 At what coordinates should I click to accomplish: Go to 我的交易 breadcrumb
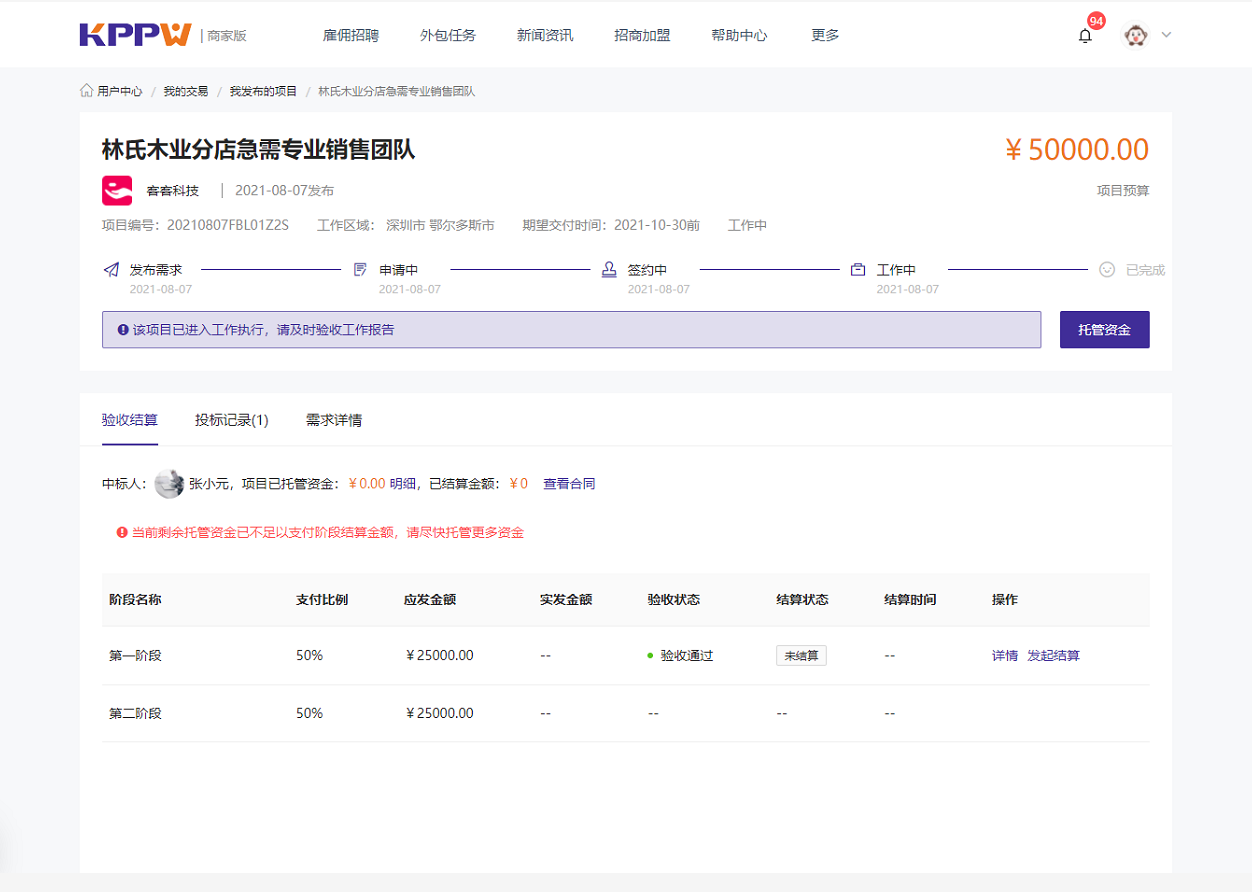click(x=186, y=91)
